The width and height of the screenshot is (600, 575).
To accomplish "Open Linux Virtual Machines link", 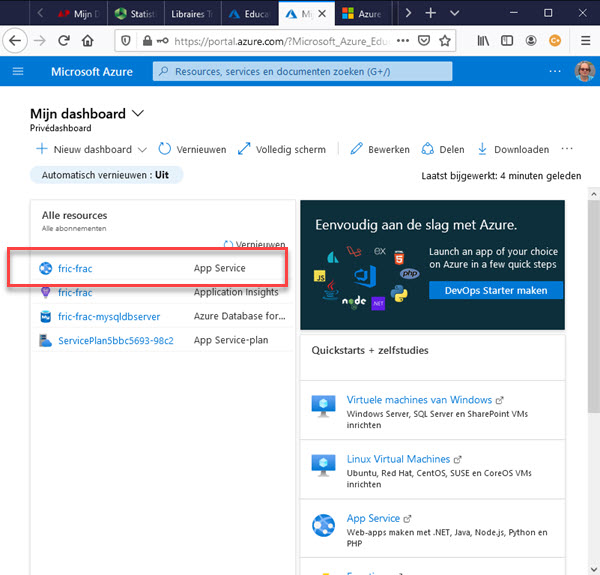I will 398,459.
